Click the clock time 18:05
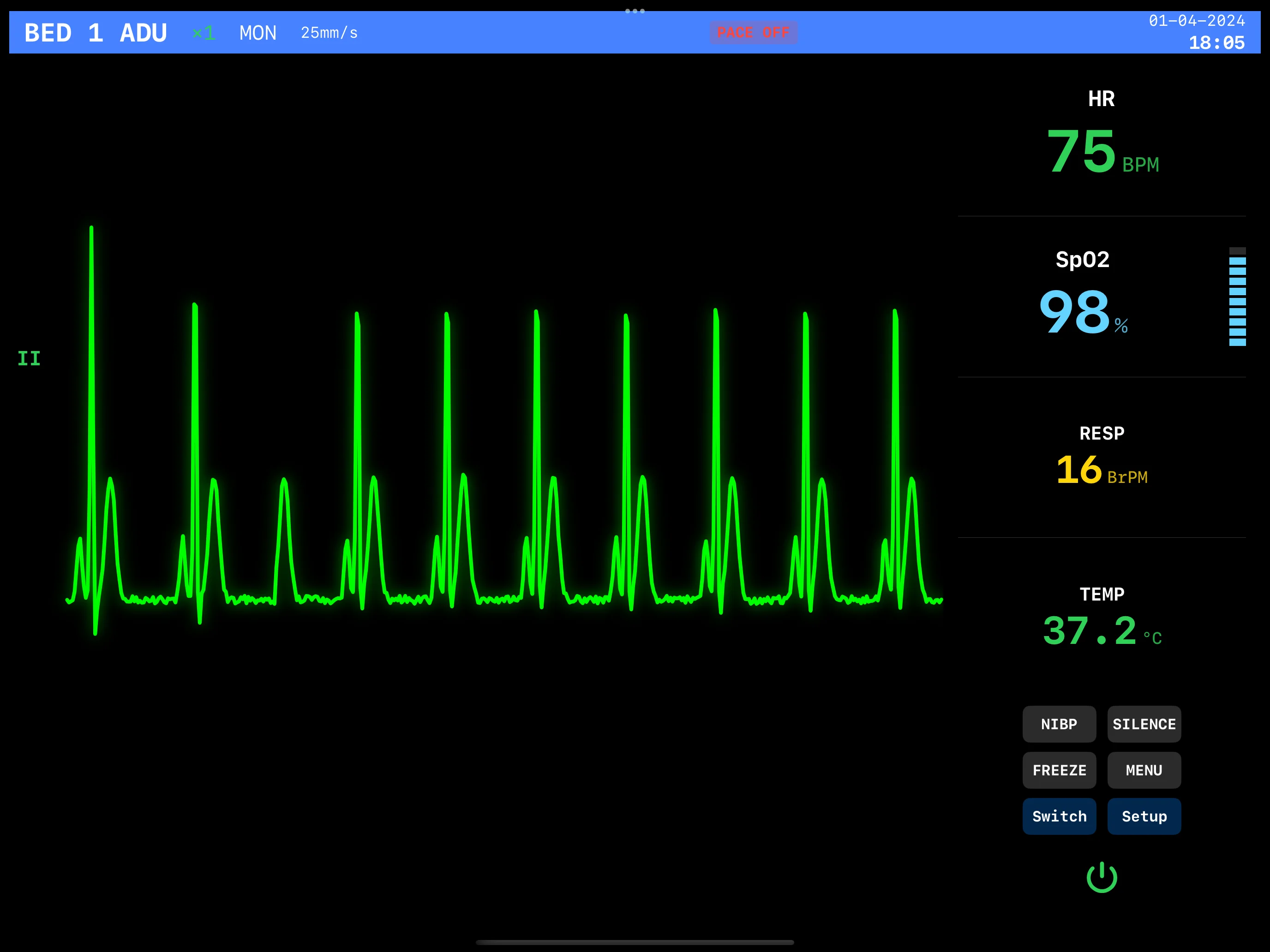Screen dimensions: 1270x952 (1216, 42)
